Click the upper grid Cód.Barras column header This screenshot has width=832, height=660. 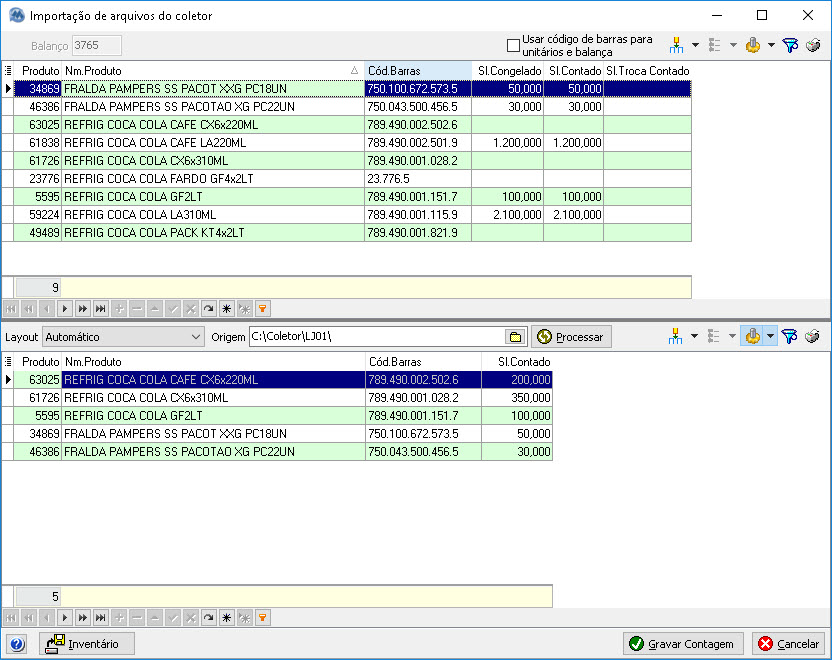coord(418,71)
